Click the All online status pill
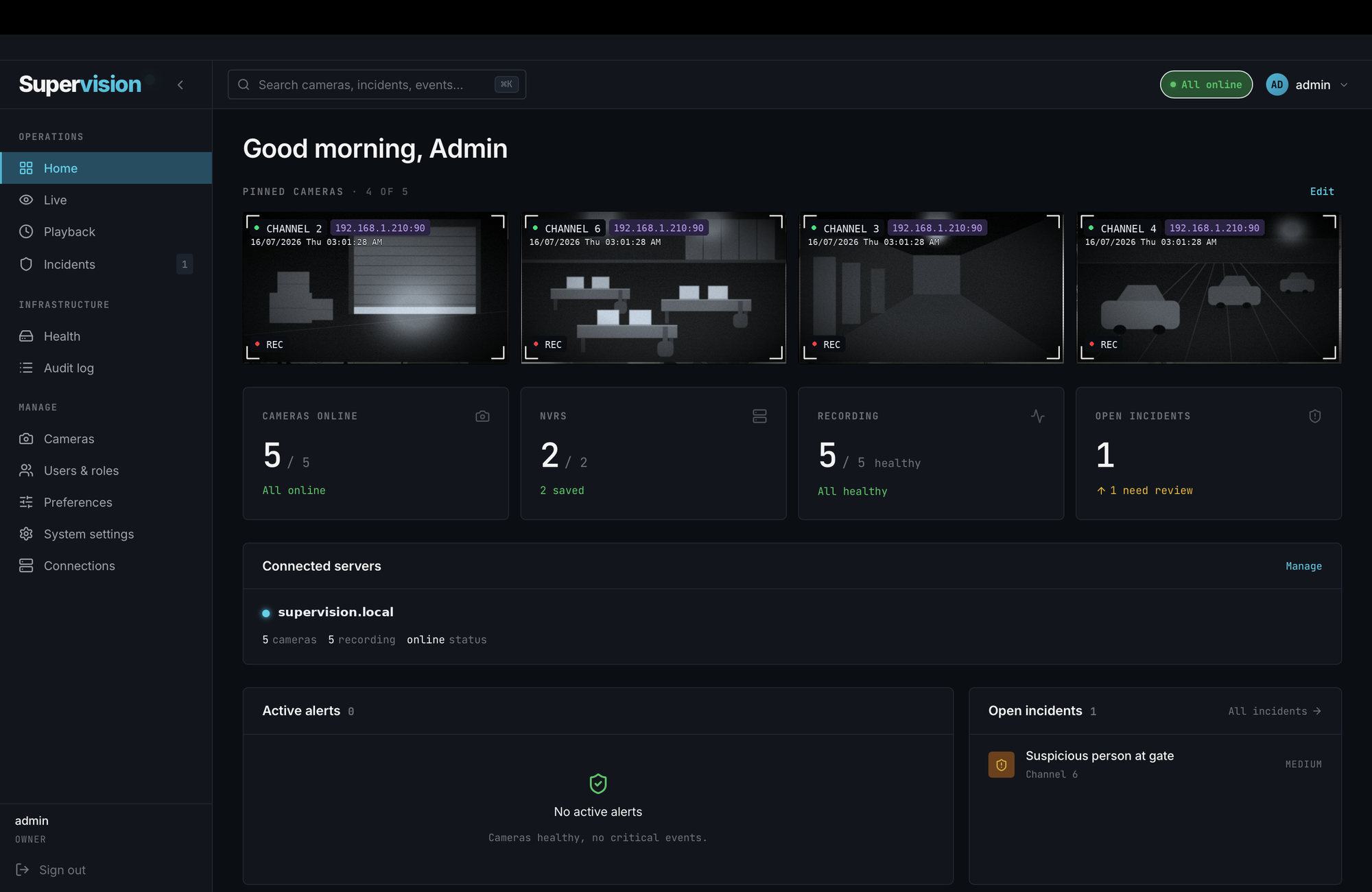The image size is (1372, 892). pyautogui.click(x=1206, y=84)
